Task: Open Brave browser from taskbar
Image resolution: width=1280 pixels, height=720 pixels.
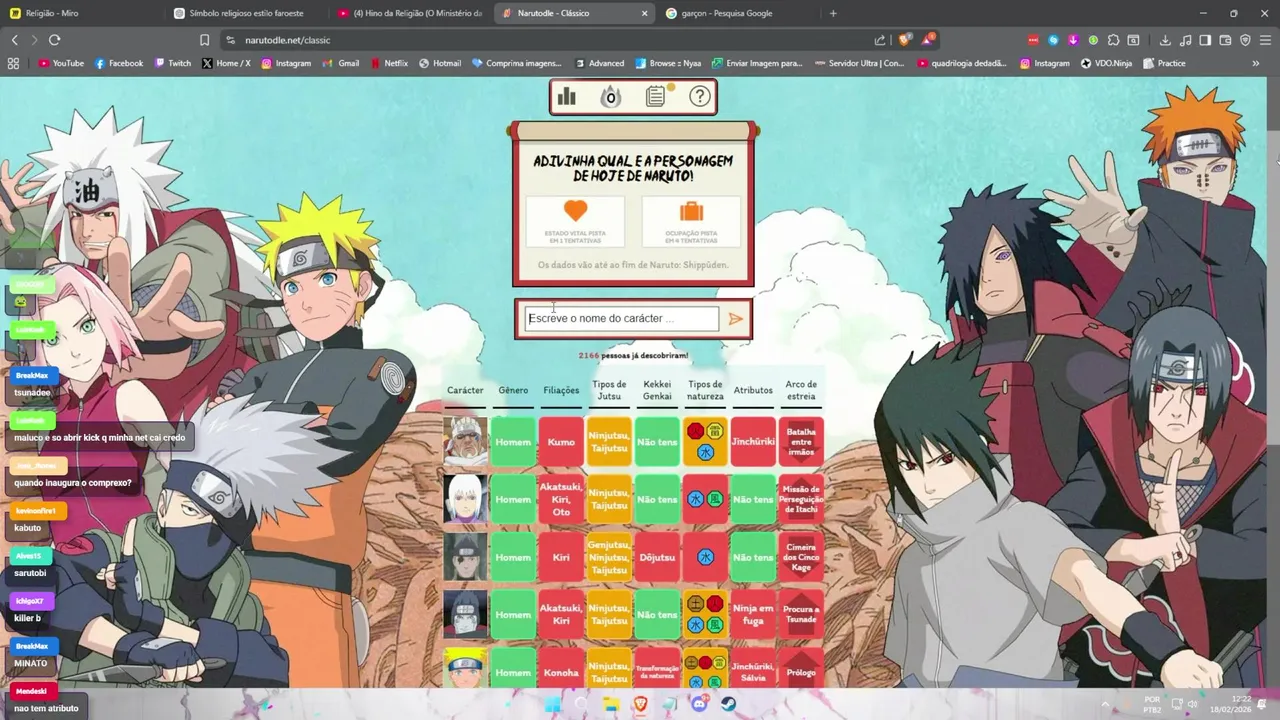Action: pyautogui.click(x=640, y=704)
